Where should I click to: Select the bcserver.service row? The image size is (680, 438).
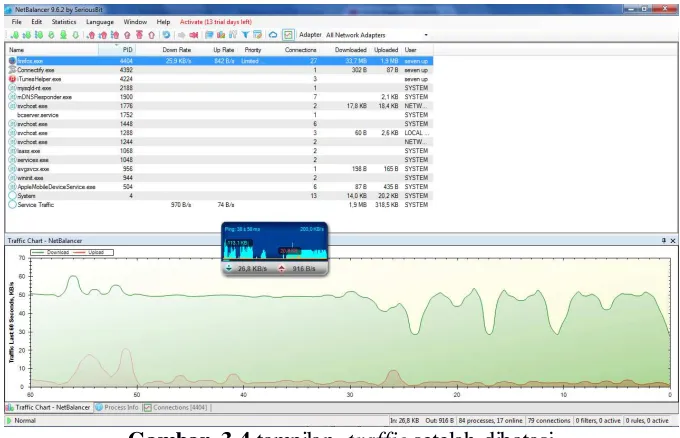click(x=220, y=115)
